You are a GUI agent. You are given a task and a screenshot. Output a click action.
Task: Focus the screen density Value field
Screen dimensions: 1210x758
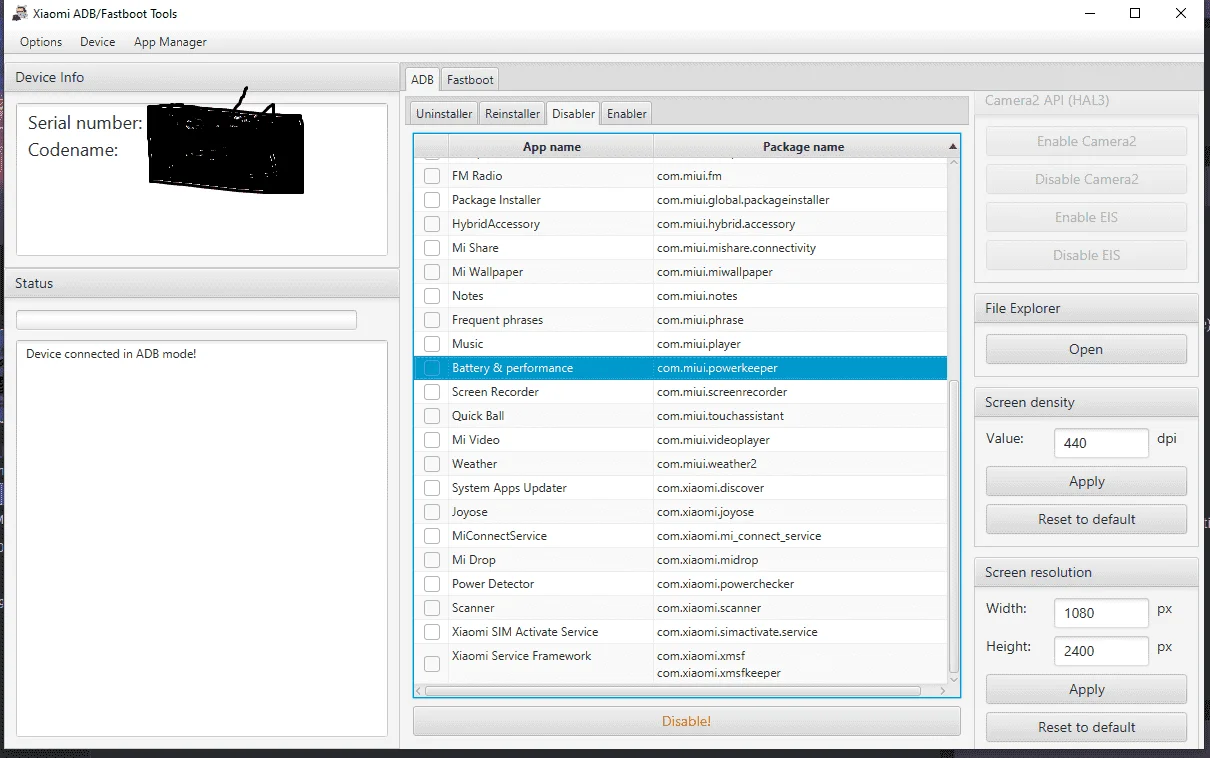click(x=1101, y=443)
